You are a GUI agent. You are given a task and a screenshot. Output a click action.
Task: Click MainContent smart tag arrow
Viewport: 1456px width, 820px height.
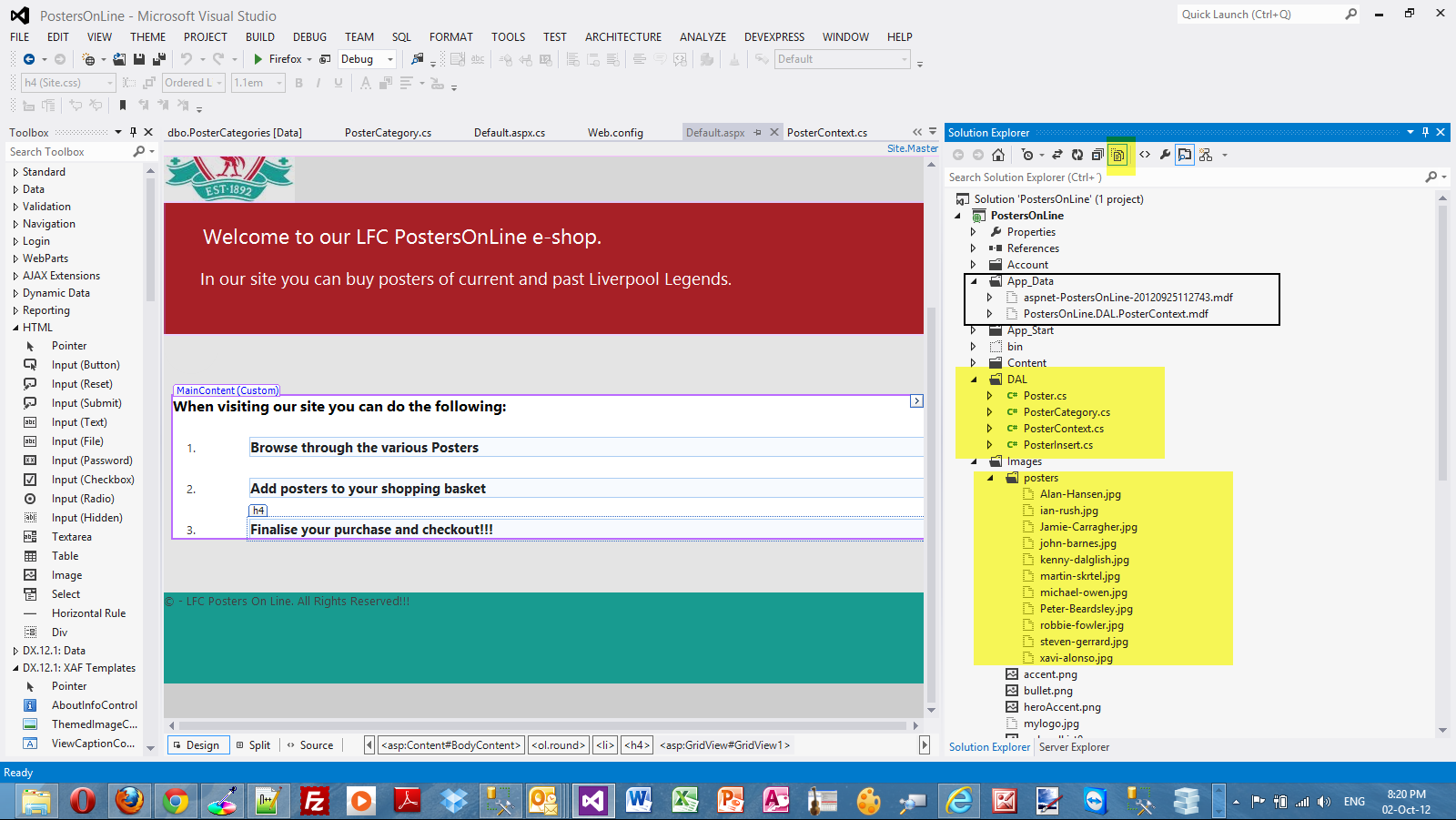916,401
